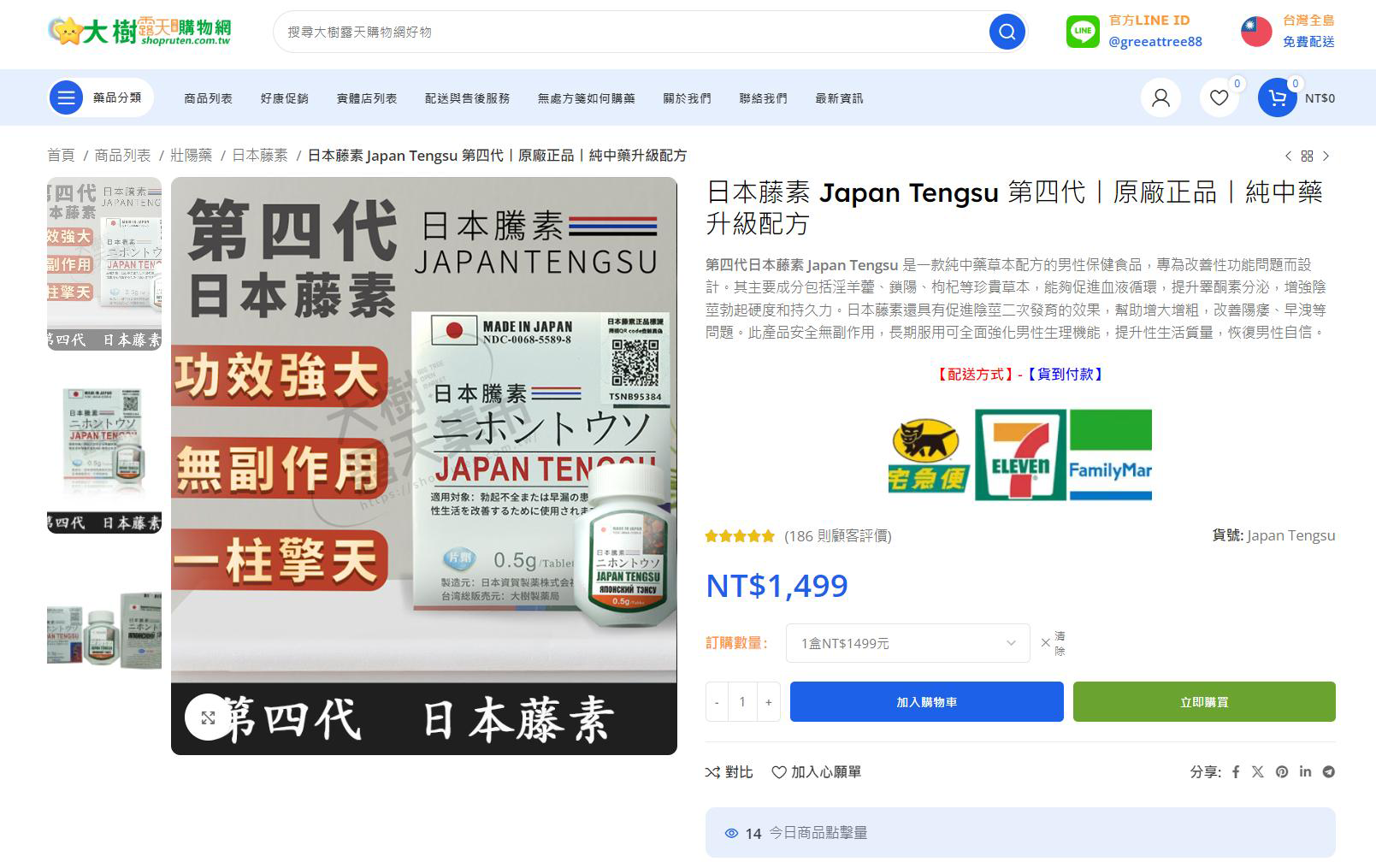
Task: Select the second product thumbnail
Action: pyautogui.click(x=104, y=447)
